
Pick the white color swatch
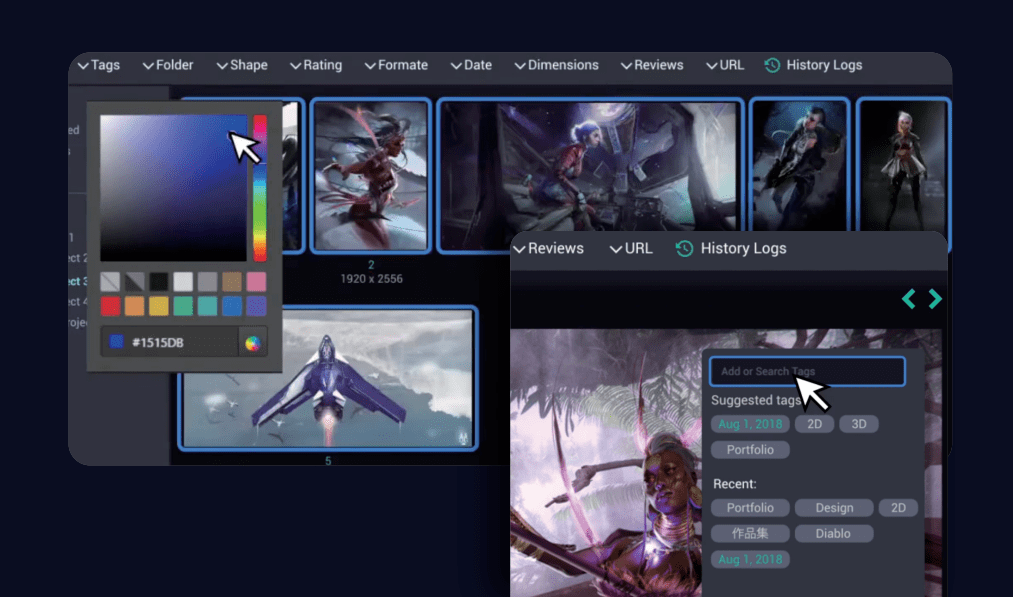pos(183,282)
